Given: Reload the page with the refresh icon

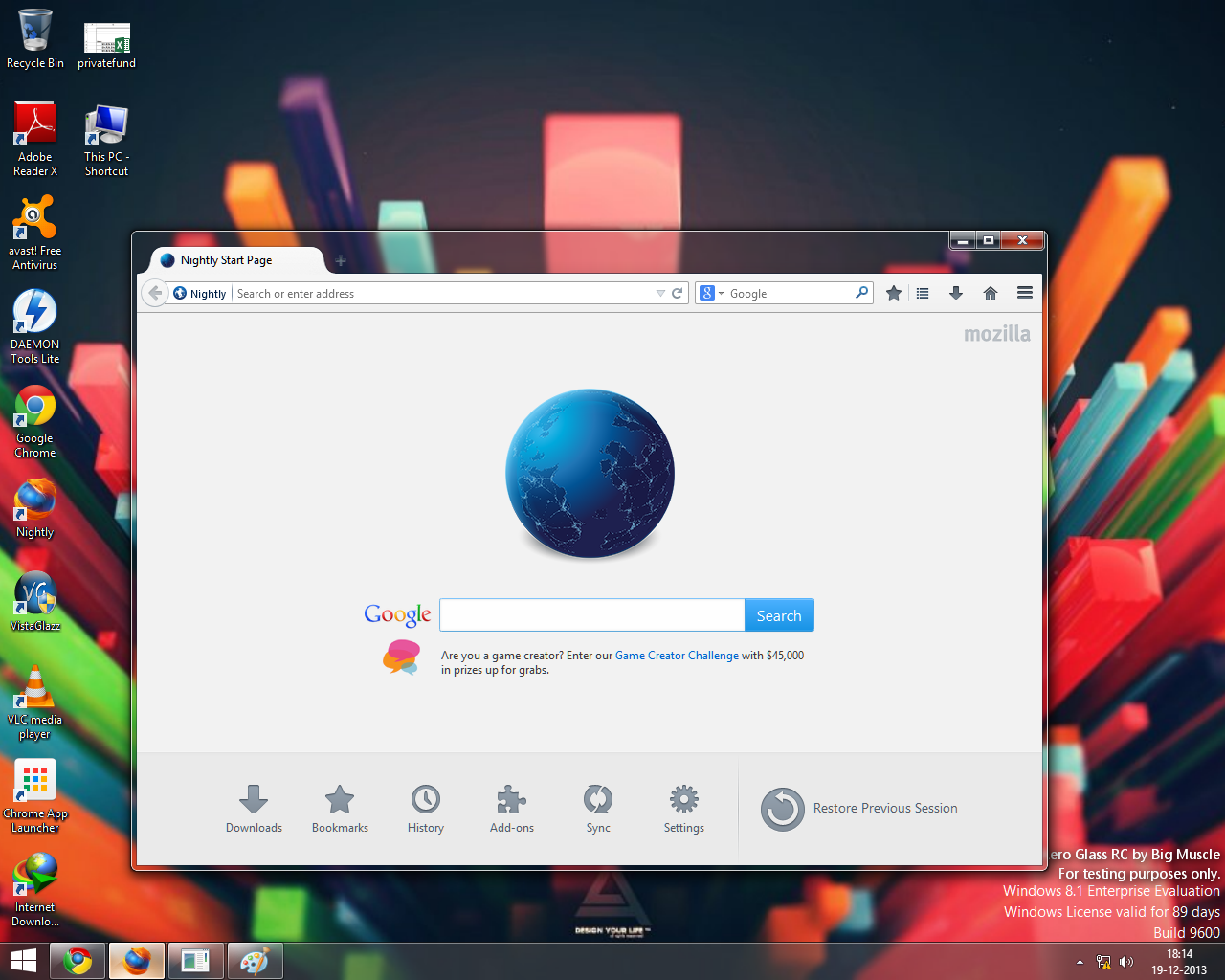Looking at the screenshot, I should (678, 294).
